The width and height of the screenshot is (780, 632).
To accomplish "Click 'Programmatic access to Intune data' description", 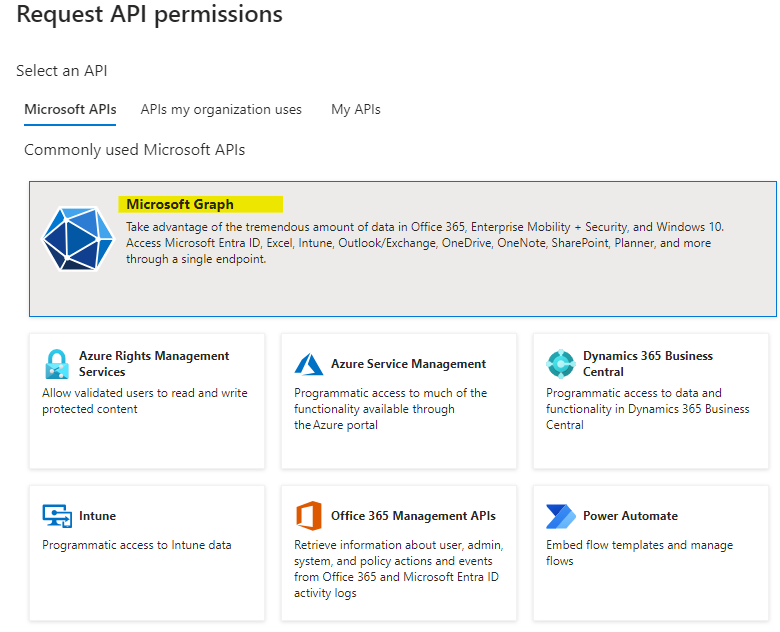I will click(137, 545).
